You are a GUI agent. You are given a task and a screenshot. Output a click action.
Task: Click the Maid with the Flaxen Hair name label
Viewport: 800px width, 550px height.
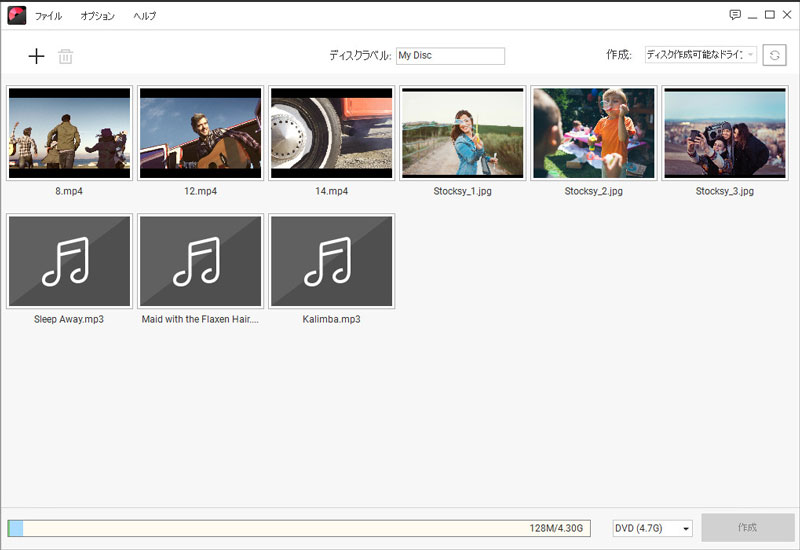pos(200,319)
